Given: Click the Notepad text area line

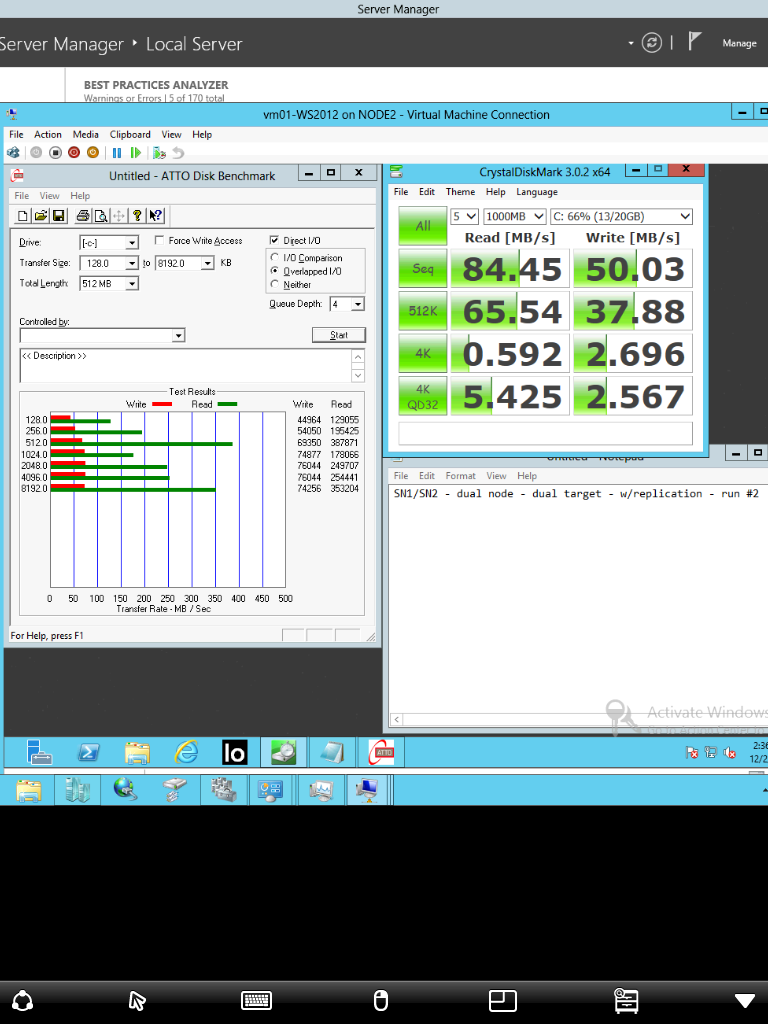Looking at the screenshot, I should [x=576, y=494].
